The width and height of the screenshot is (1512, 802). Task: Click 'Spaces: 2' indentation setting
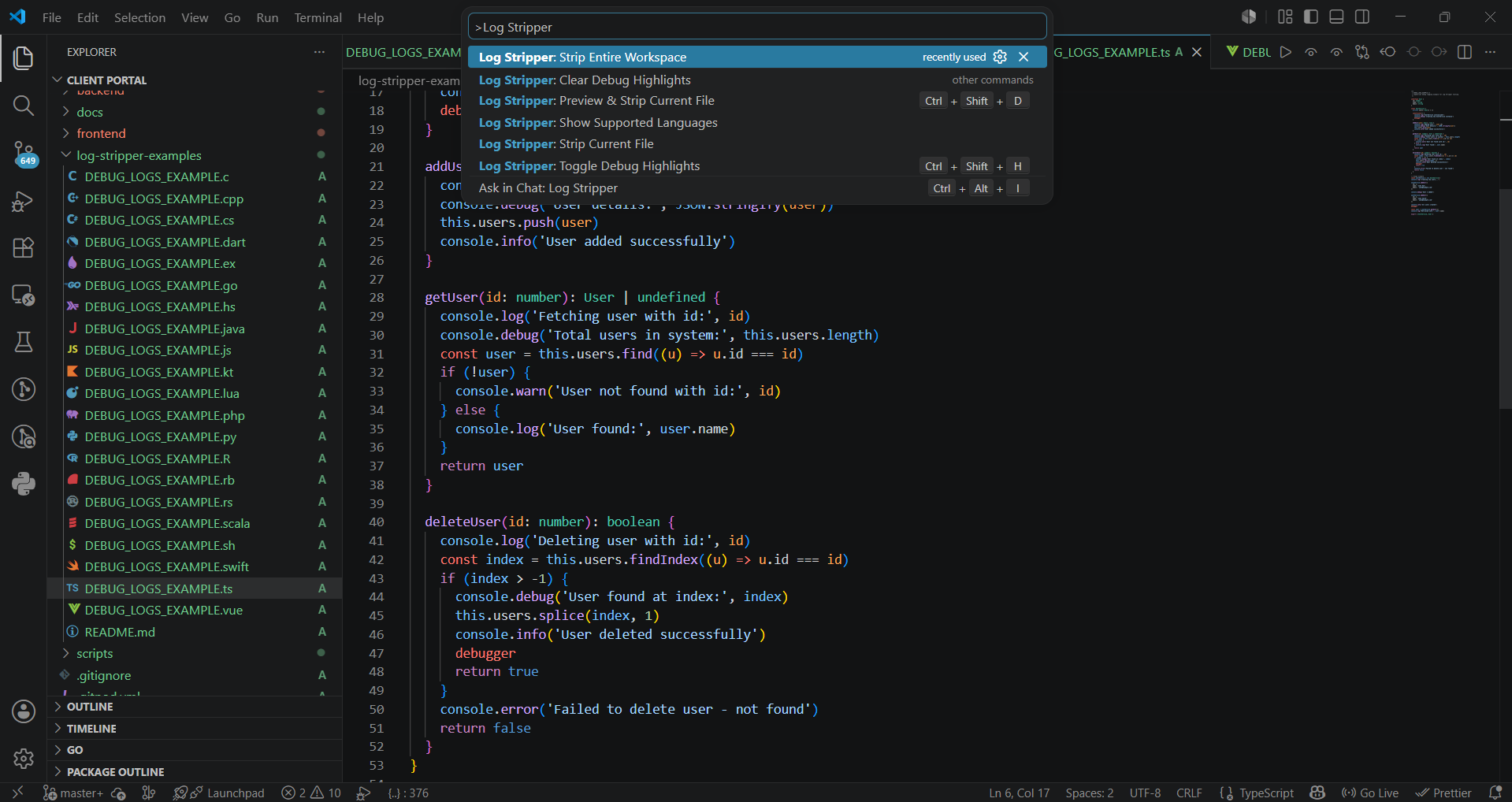[x=1090, y=793]
